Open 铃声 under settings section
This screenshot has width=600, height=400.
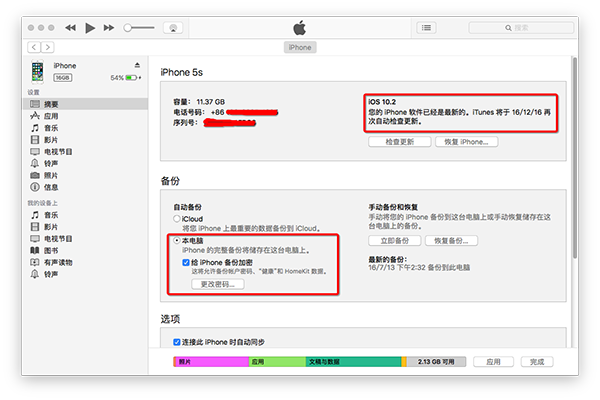pyautogui.click(x=85, y=163)
